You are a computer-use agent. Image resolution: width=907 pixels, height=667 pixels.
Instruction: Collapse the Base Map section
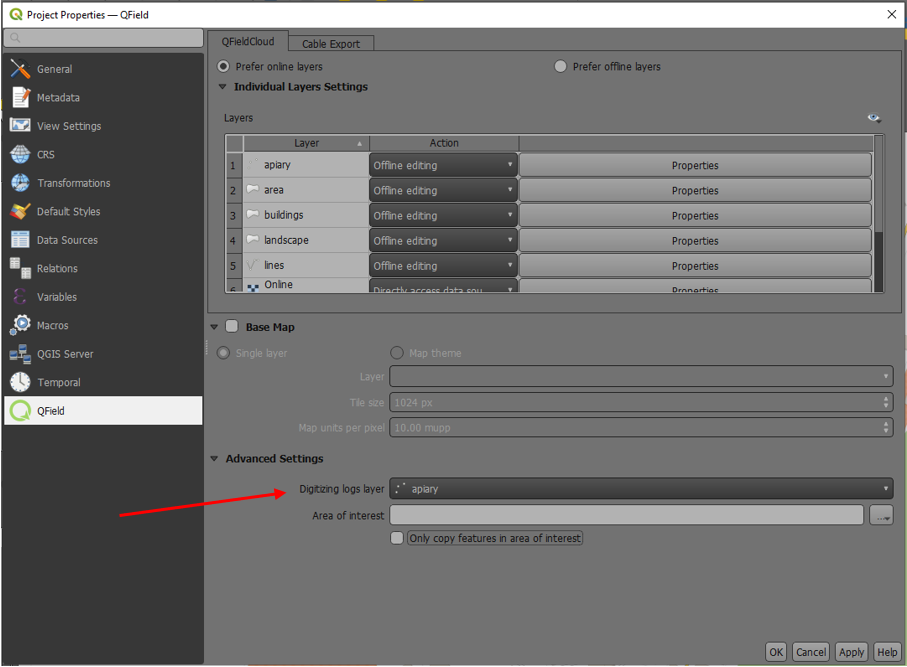click(214, 327)
